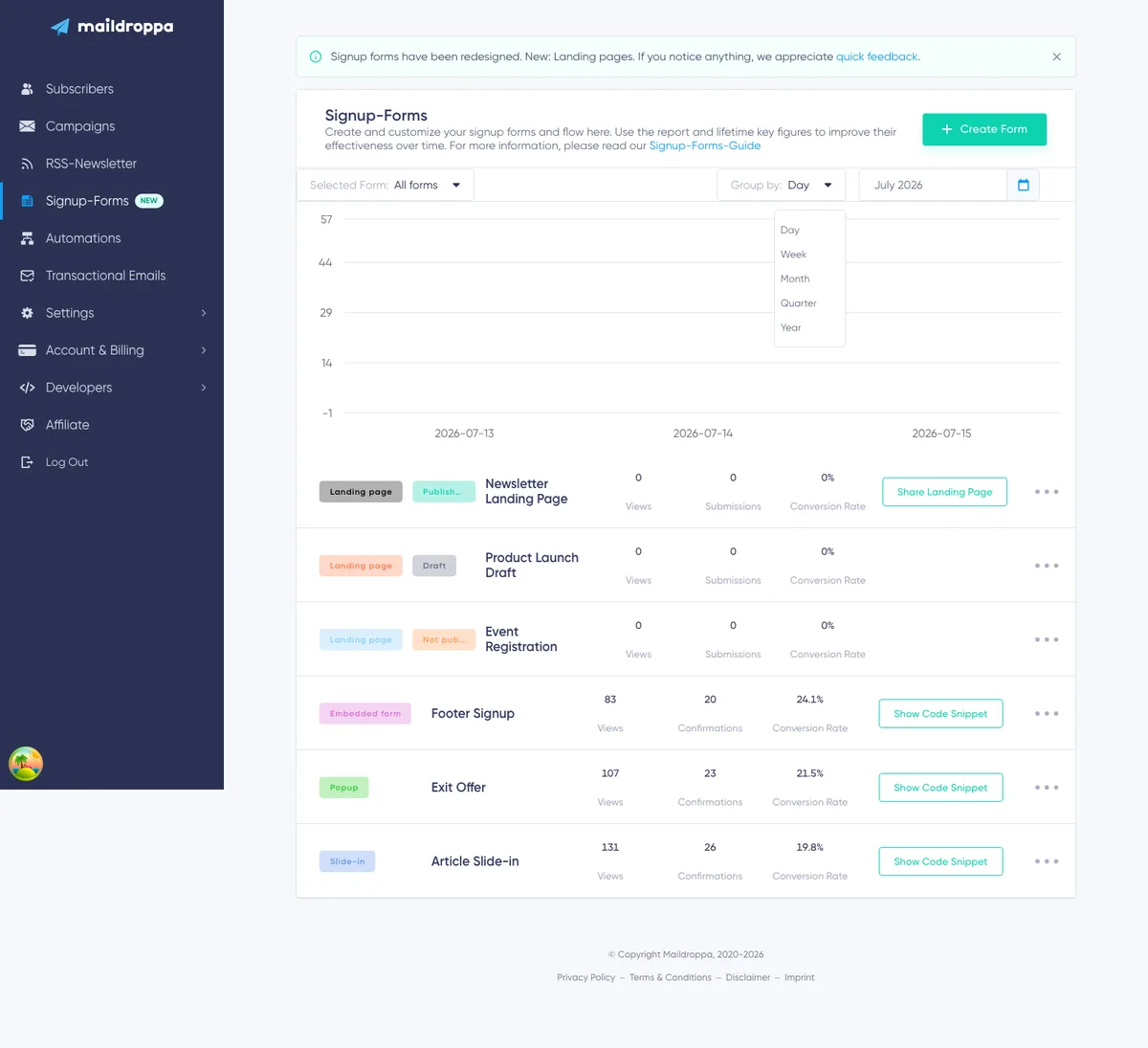Click the Settings gear icon
The image size is (1148, 1048).
pos(27,313)
